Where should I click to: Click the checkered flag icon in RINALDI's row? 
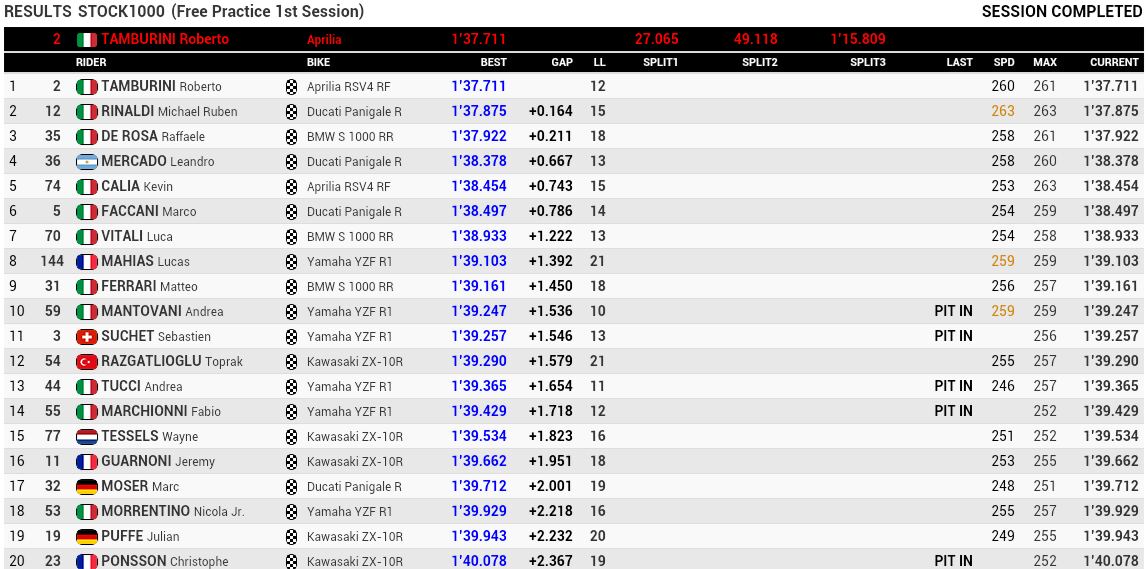click(x=291, y=112)
